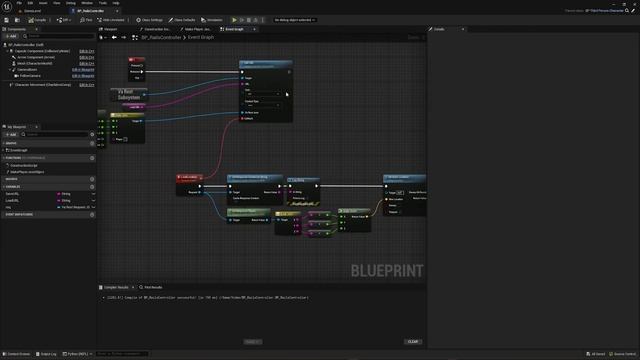The height and width of the screenshot is (360, 640).
Task: Click the My Blueprint search field
Action: [55, 134]
